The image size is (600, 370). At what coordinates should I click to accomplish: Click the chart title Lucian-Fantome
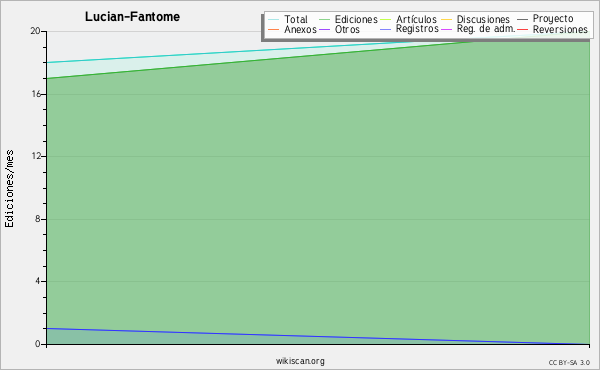coord(132,17)
